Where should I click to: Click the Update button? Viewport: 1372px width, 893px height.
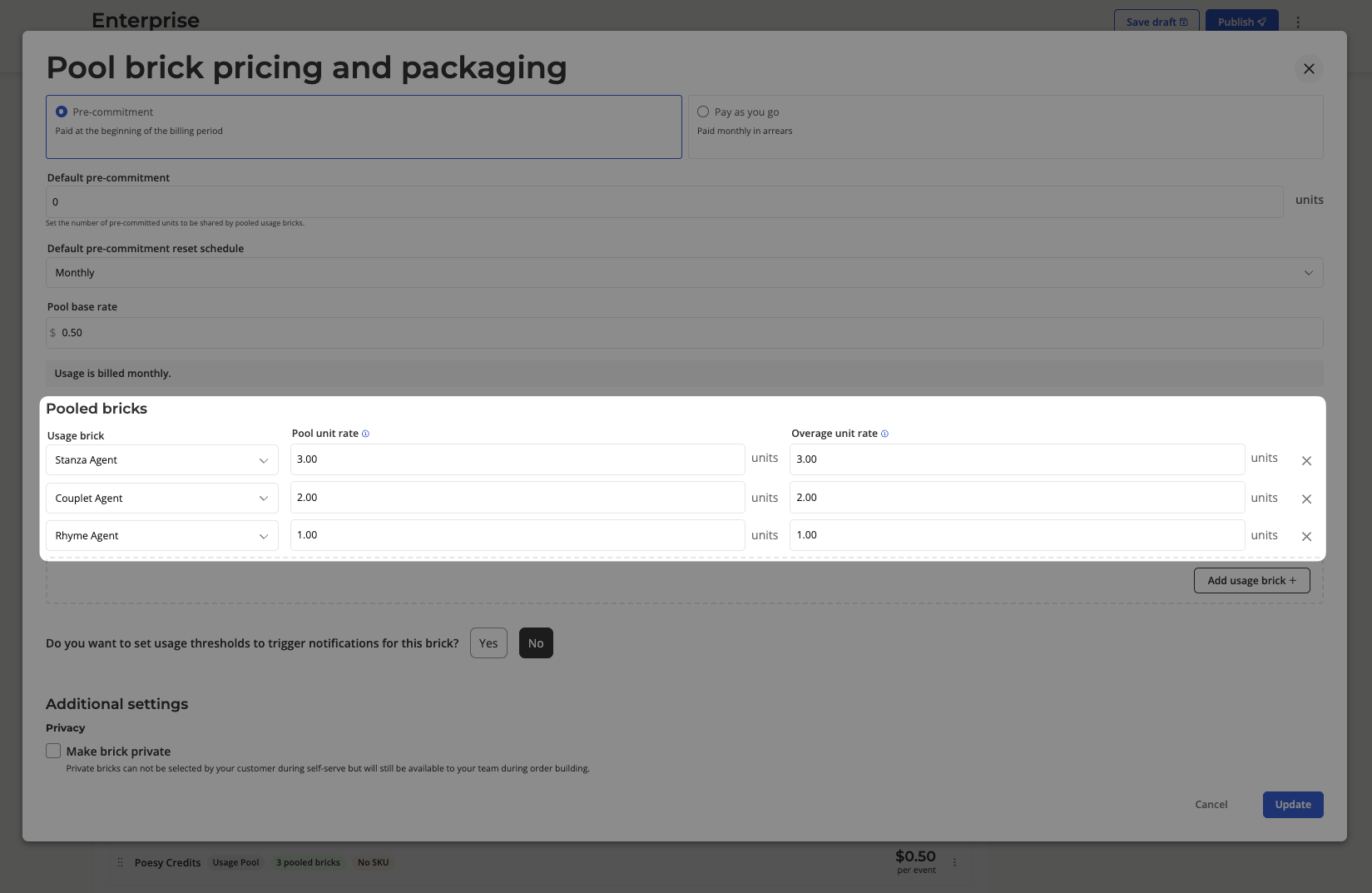(x=1293, y=805)
